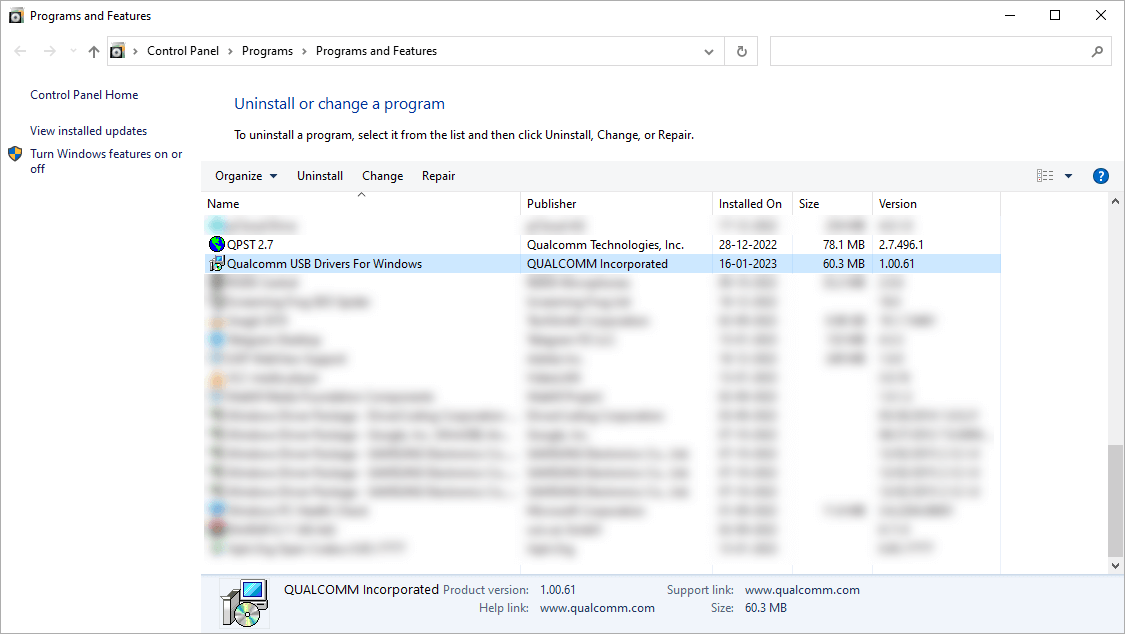The height and width of the screenshot is (634, 1125).
Task: Visit the www.qualcomm.com support link
Action: pos(802,590)
